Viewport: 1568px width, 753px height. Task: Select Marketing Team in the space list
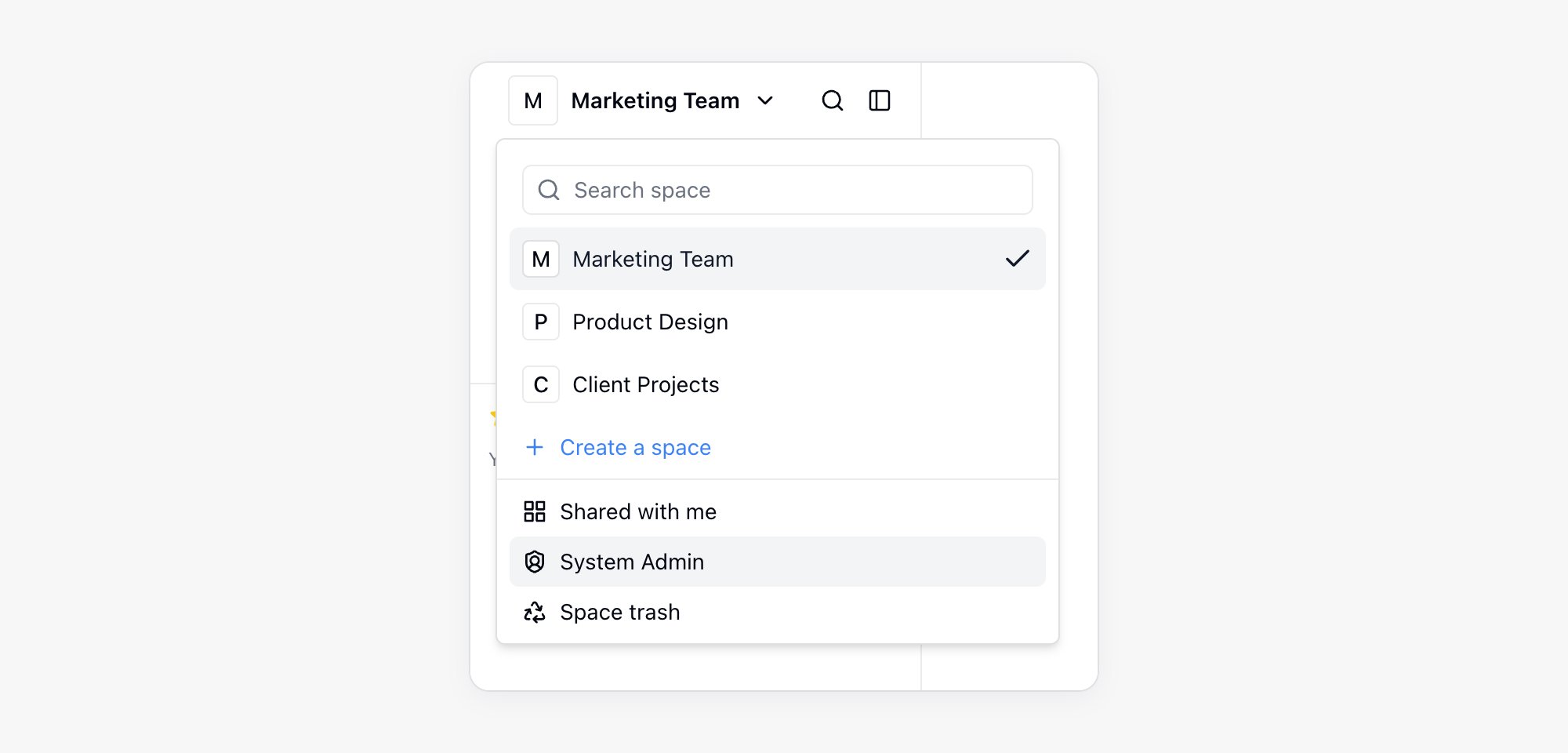778,259
